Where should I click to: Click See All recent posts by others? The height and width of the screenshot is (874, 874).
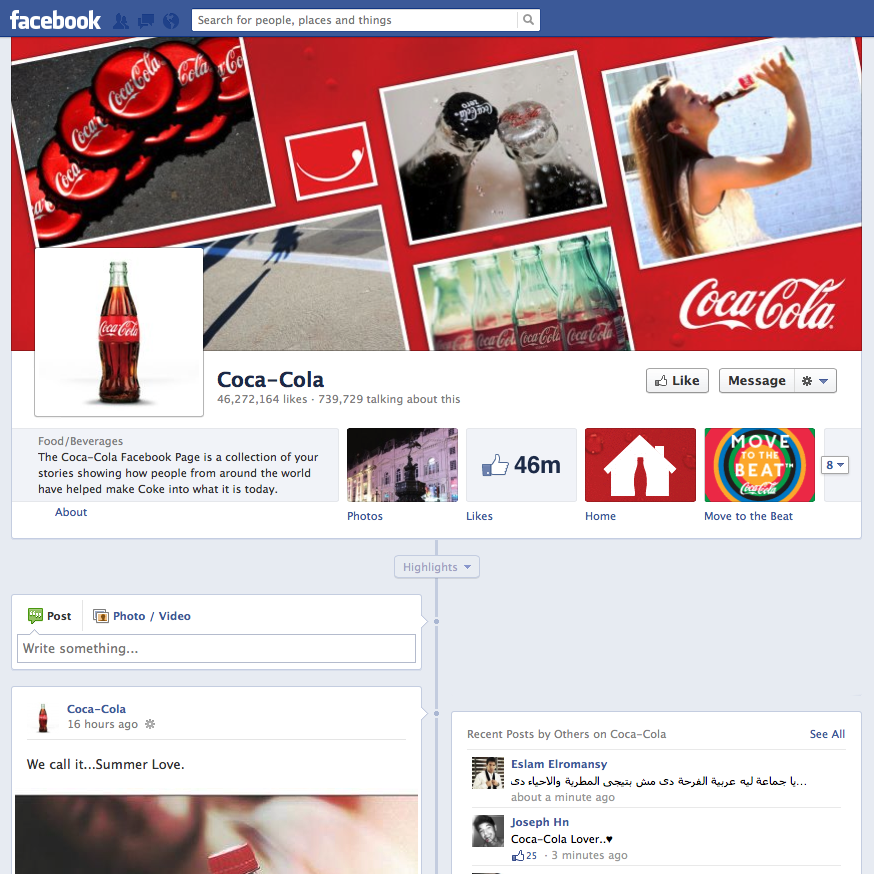[827, 734]
